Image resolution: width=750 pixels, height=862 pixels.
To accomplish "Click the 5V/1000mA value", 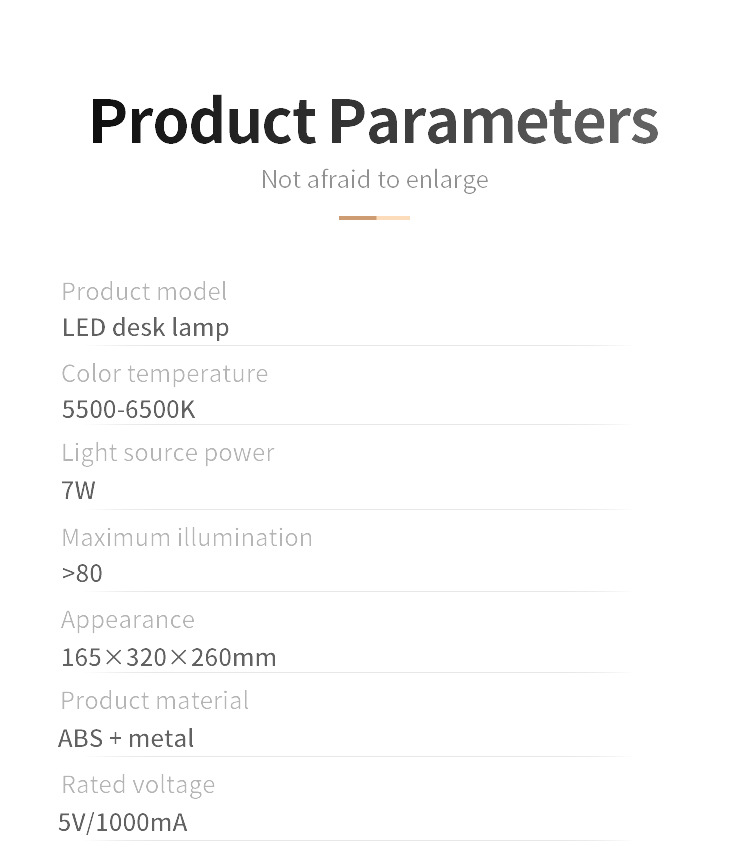I will [x=122, y=822].
